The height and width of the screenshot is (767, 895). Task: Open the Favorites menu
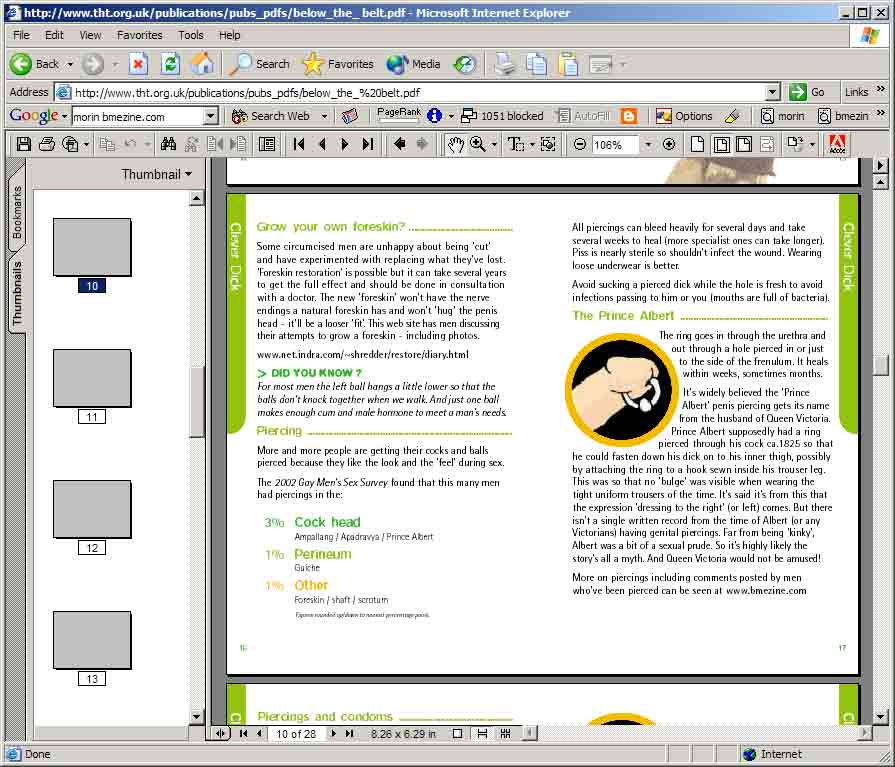click(139, 35)
